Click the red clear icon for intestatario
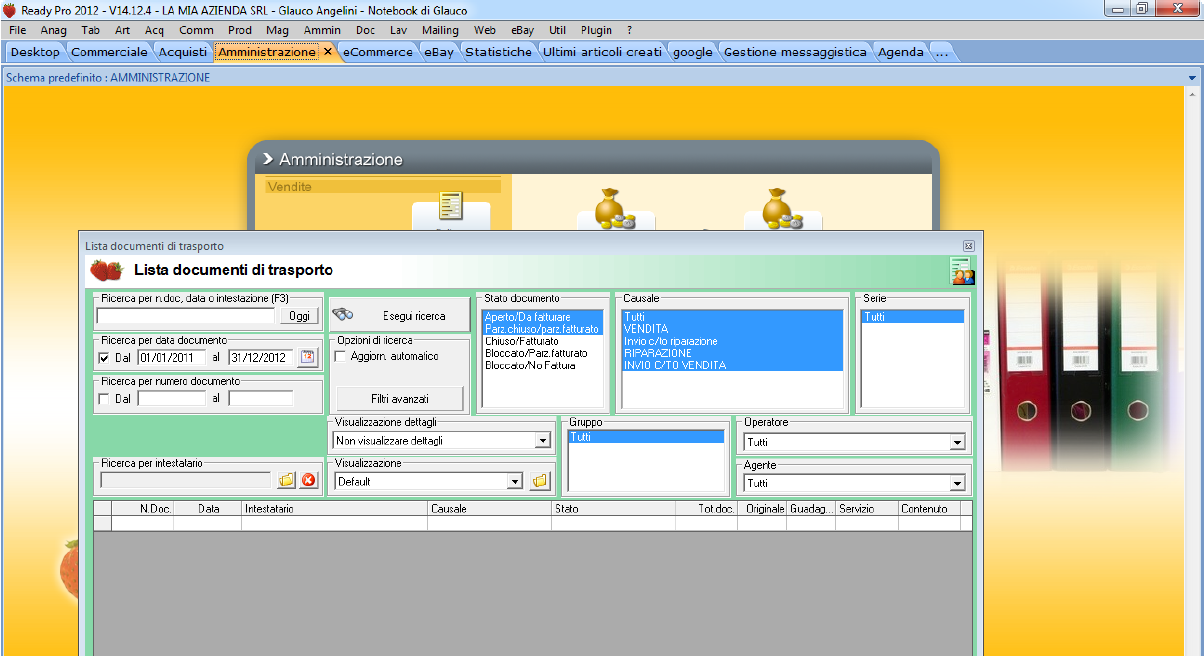 [x=308, y=481]
